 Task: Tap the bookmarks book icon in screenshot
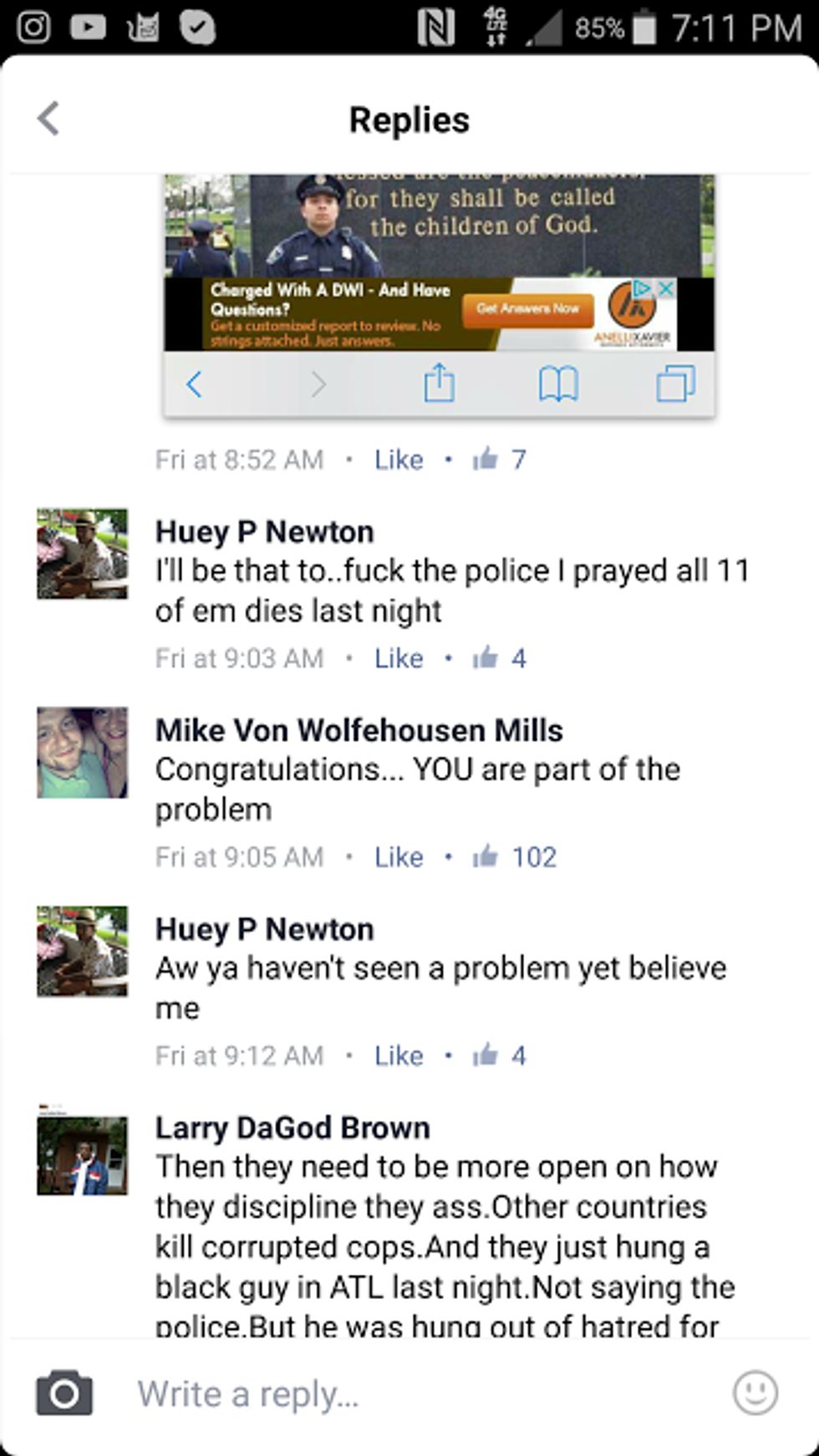tap(557, 384)
